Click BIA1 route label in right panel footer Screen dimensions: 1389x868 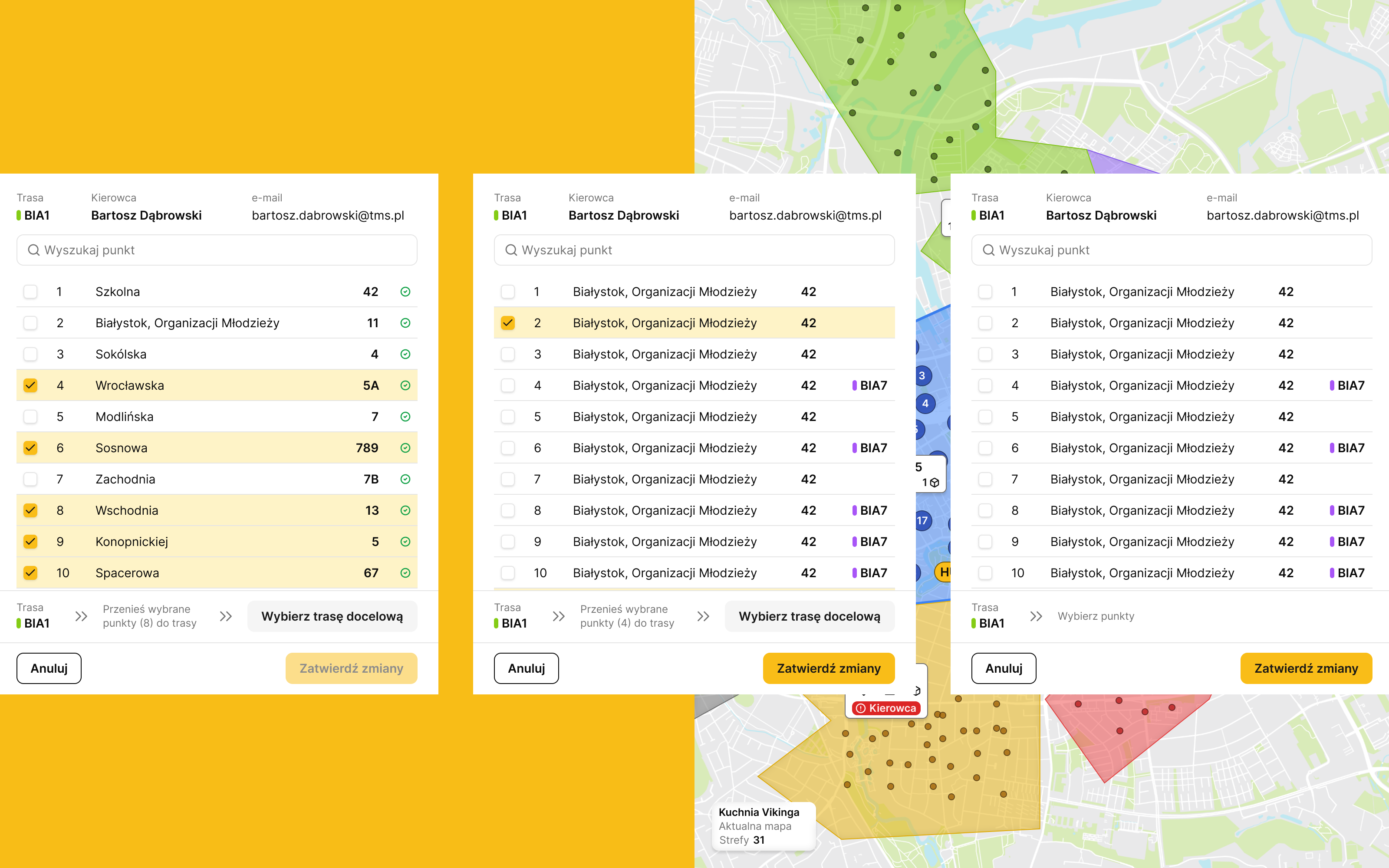(x=988, y=624)
